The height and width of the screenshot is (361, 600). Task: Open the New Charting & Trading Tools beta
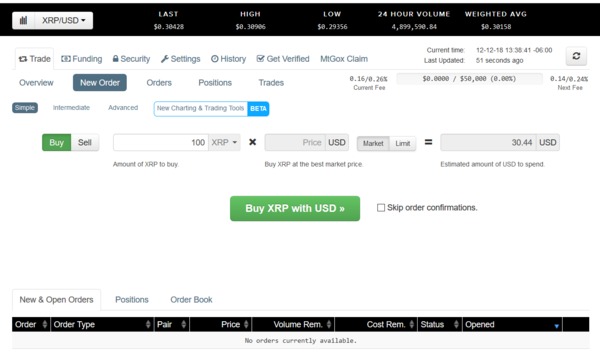pos(211,109)
